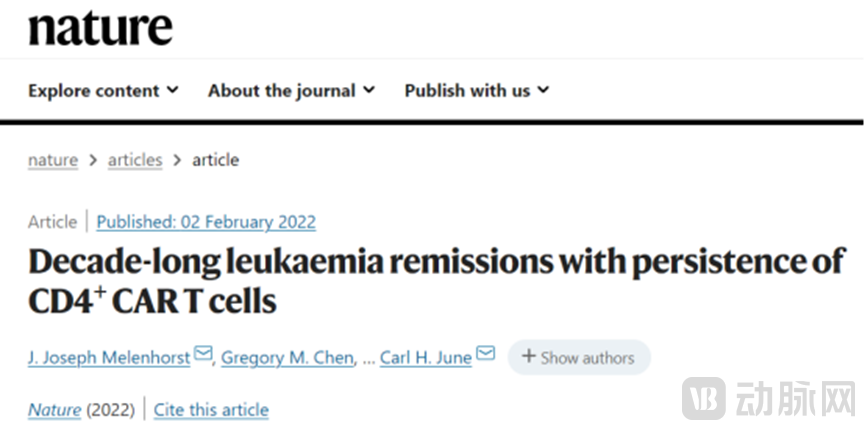Open the About the journal menu
Screen dimensions: 865x430
pyautogui.click(x=281, y=91)
